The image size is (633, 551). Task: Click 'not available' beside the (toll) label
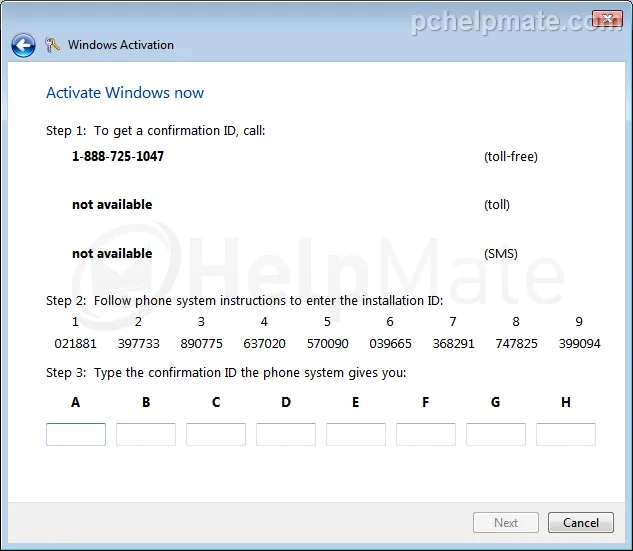pyautogui.click(x=112, y=205)
